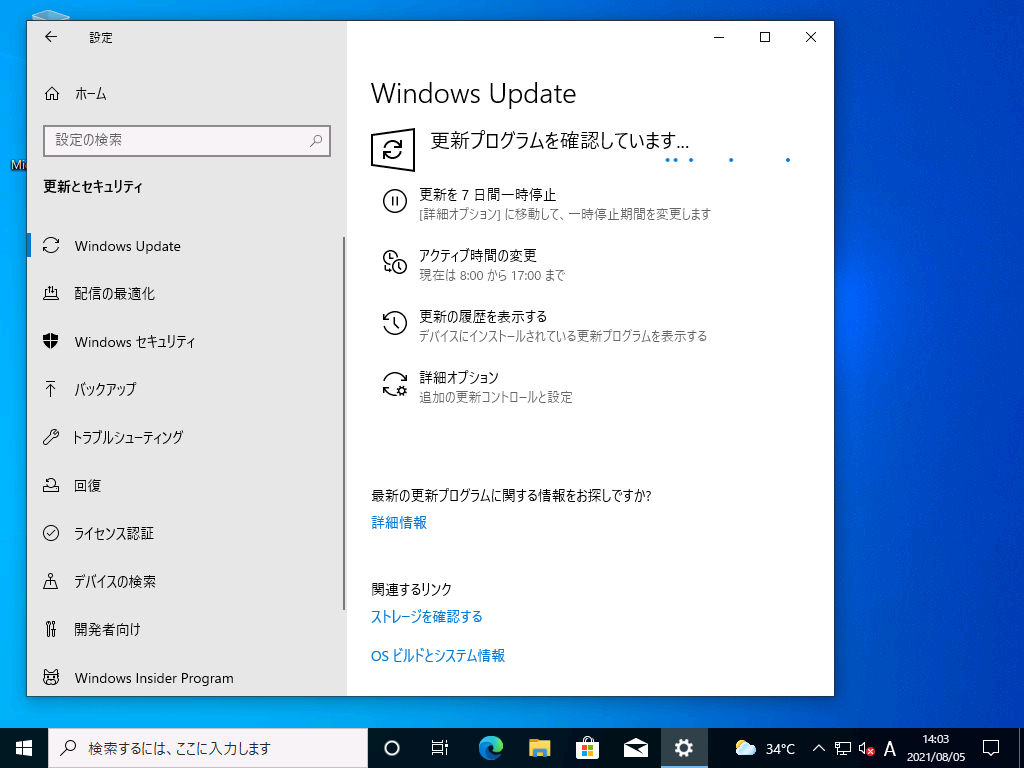Click the update history clock icon

point(394,323)
